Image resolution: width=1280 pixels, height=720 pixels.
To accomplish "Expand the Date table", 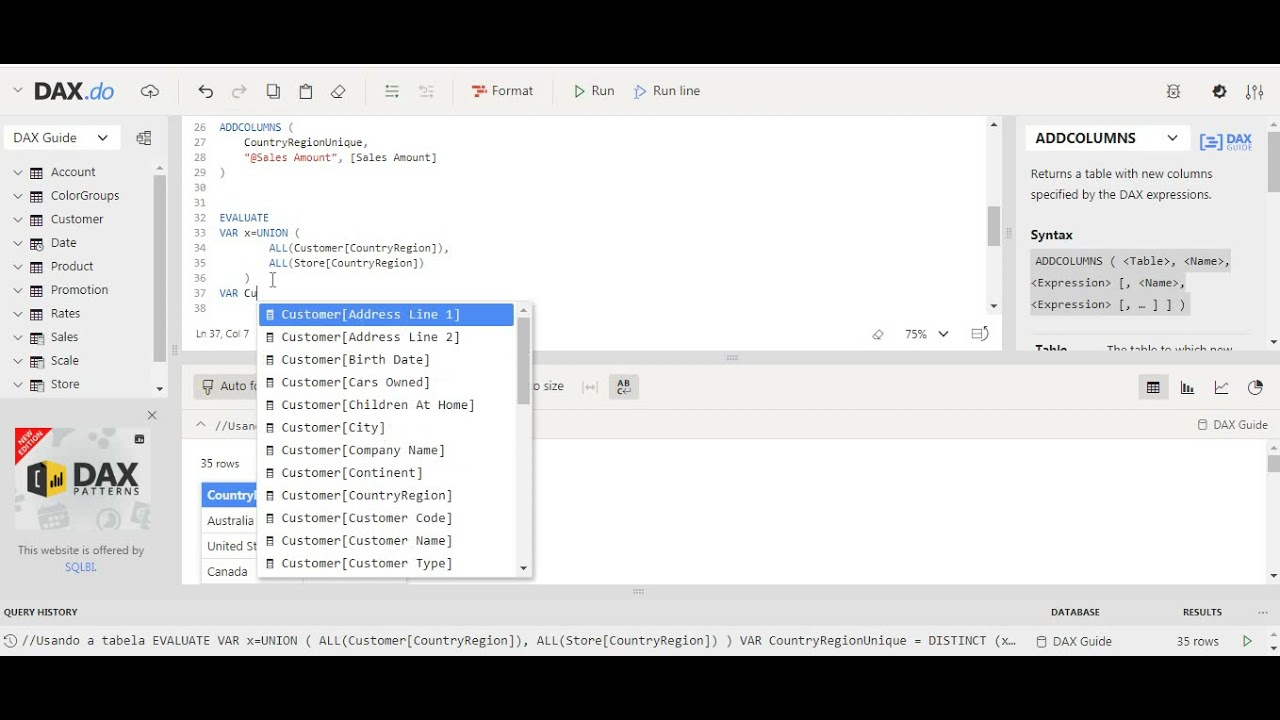I will pos(17,243).
